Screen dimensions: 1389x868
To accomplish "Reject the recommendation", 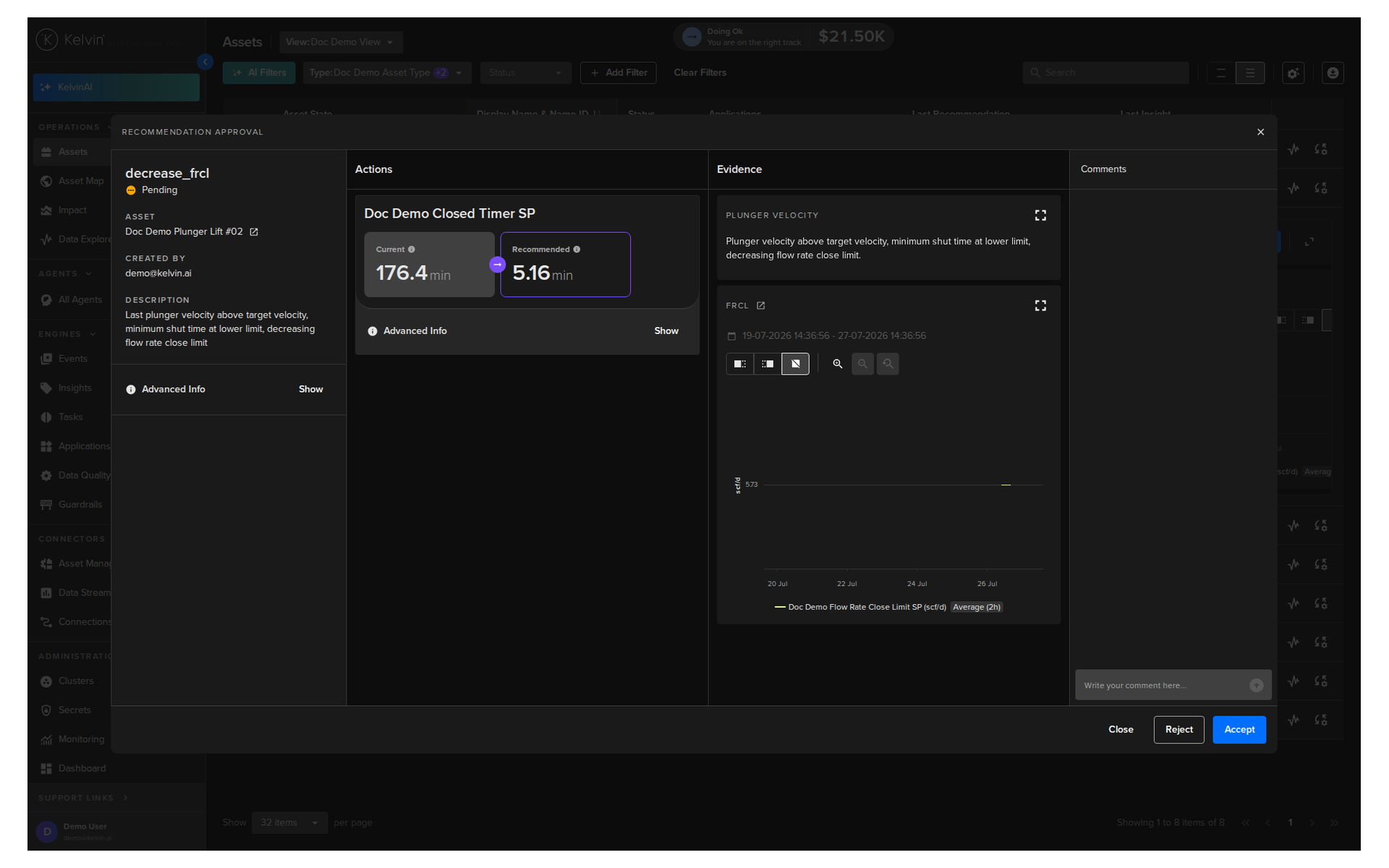I will point(1178,730).
